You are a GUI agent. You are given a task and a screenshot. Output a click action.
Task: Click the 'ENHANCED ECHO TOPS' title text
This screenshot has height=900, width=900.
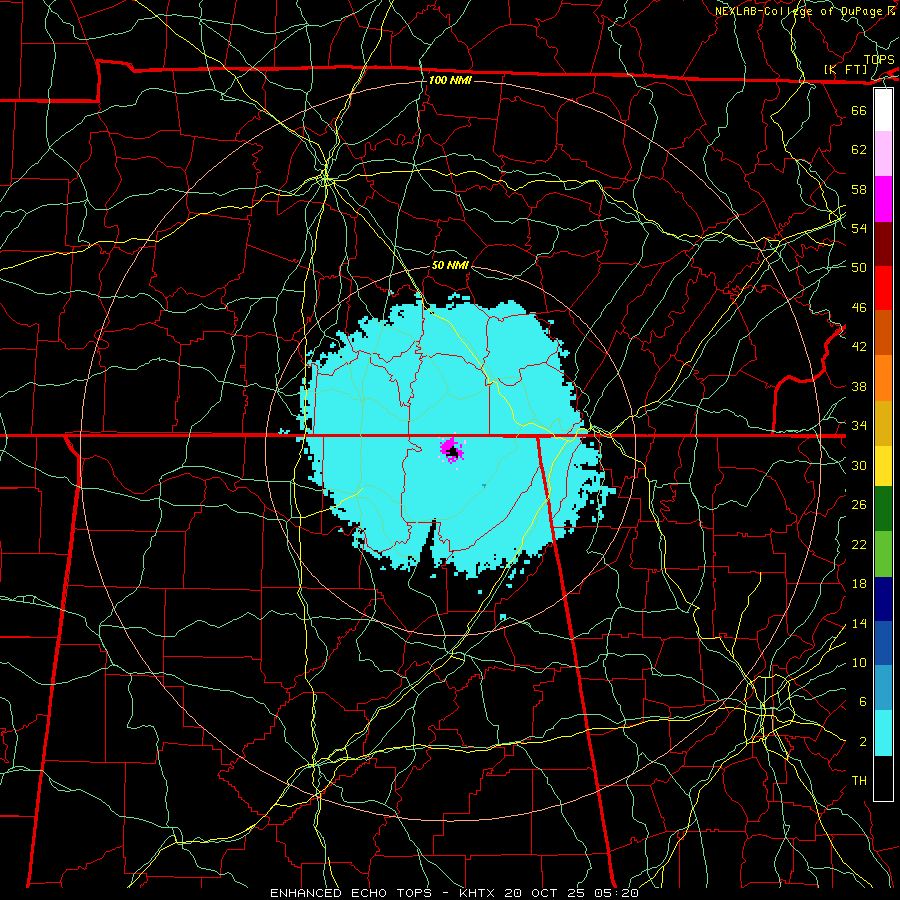pyautogui.click(x=350, y=893)
